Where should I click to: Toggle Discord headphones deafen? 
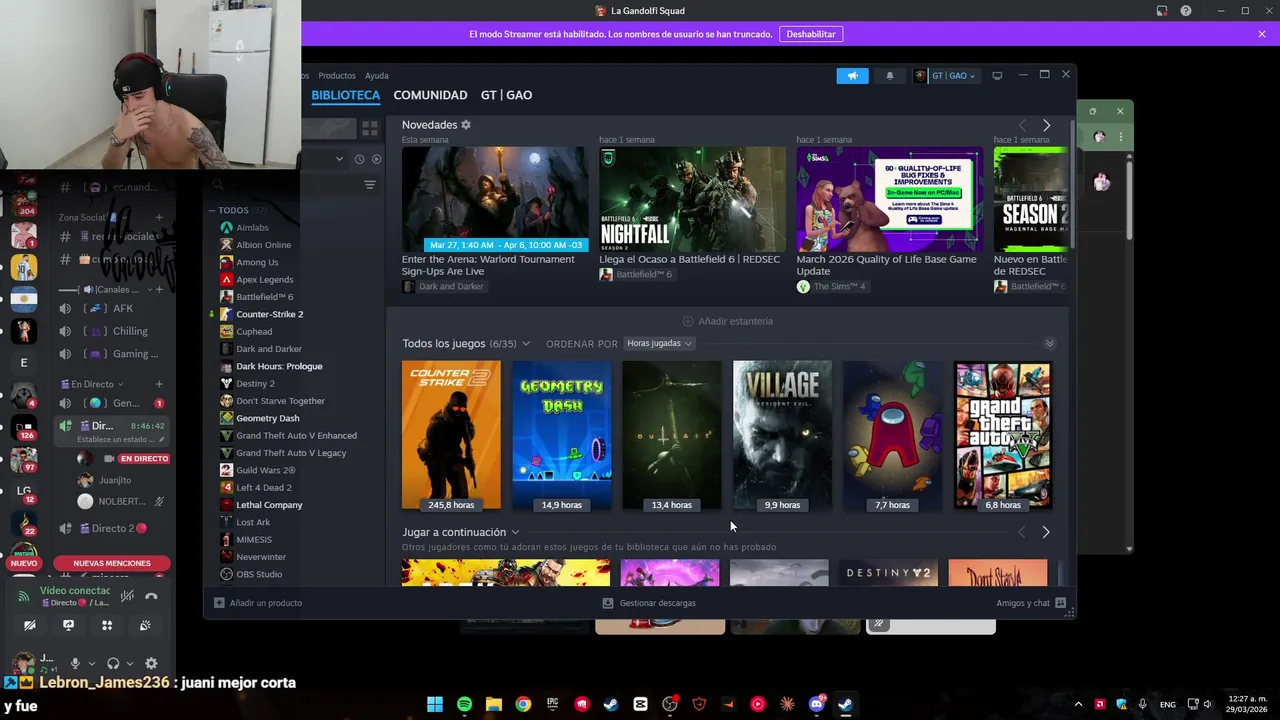tap(113, 663)
